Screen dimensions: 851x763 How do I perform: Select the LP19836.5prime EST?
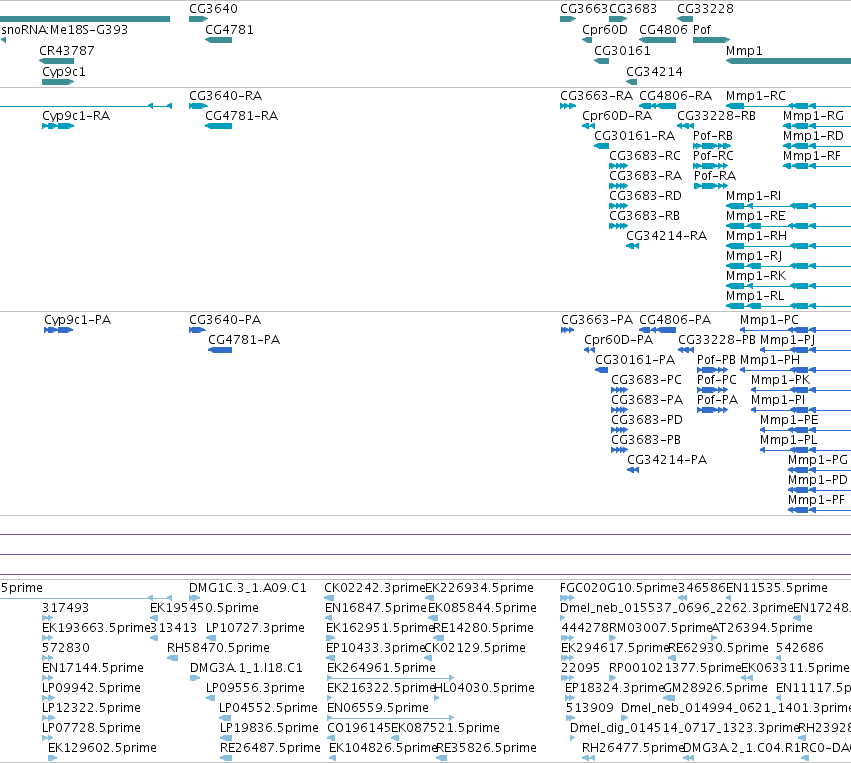[x=226, y=739]
